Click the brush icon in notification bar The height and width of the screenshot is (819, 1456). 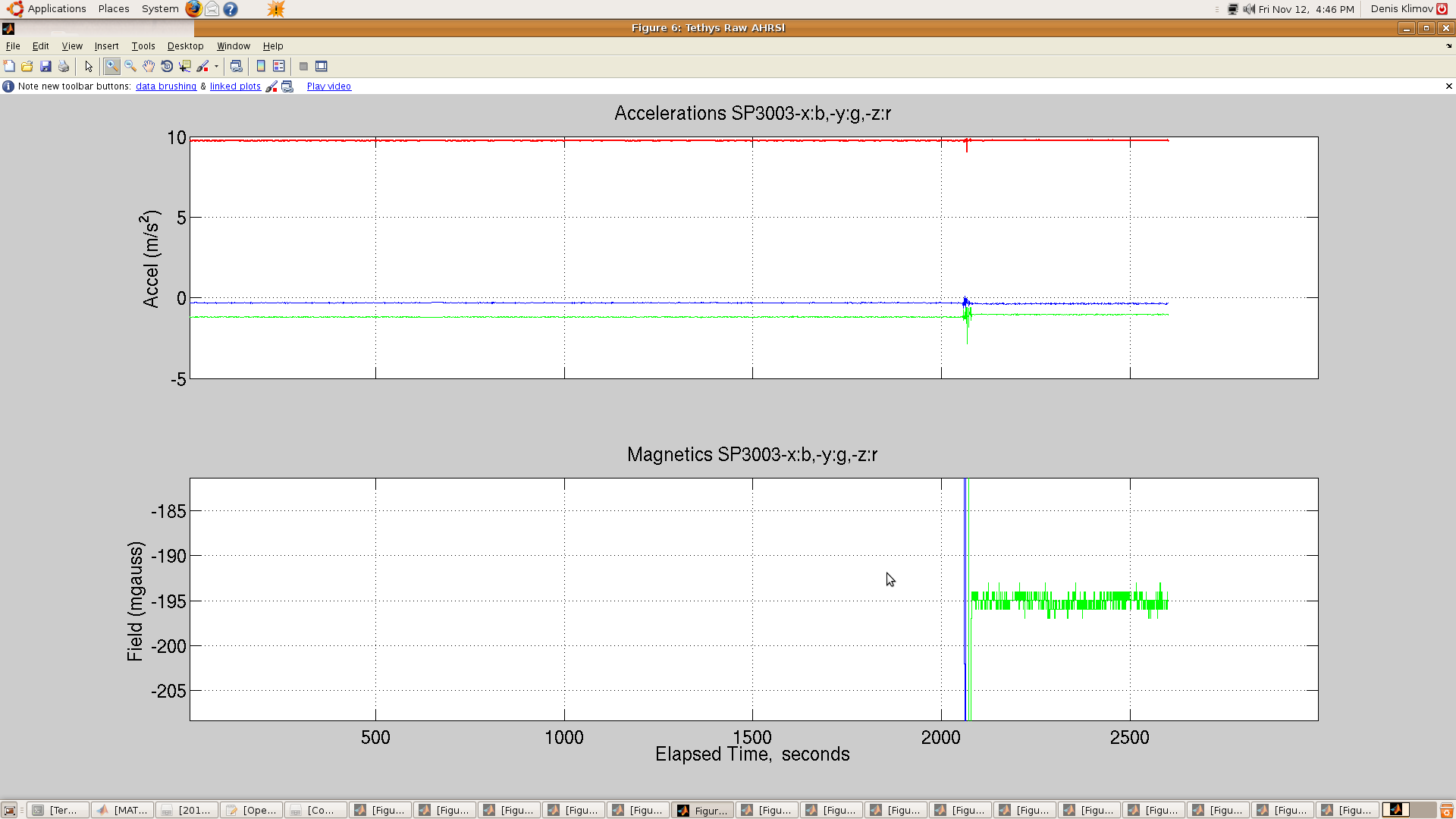pyautogui.click(x=271, y=86)
